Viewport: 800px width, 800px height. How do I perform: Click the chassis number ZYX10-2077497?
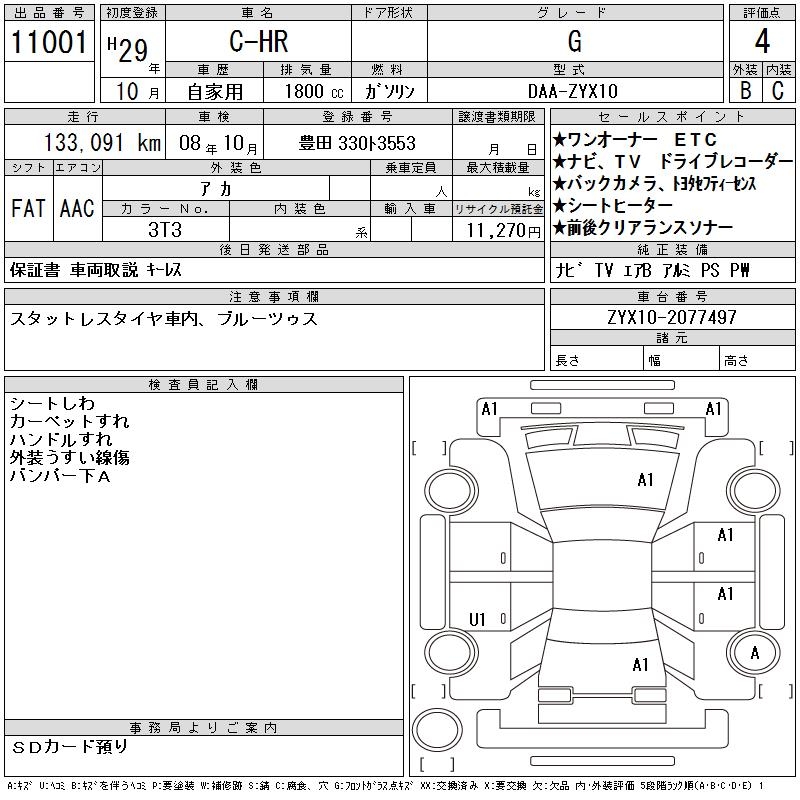pos(672,317)
